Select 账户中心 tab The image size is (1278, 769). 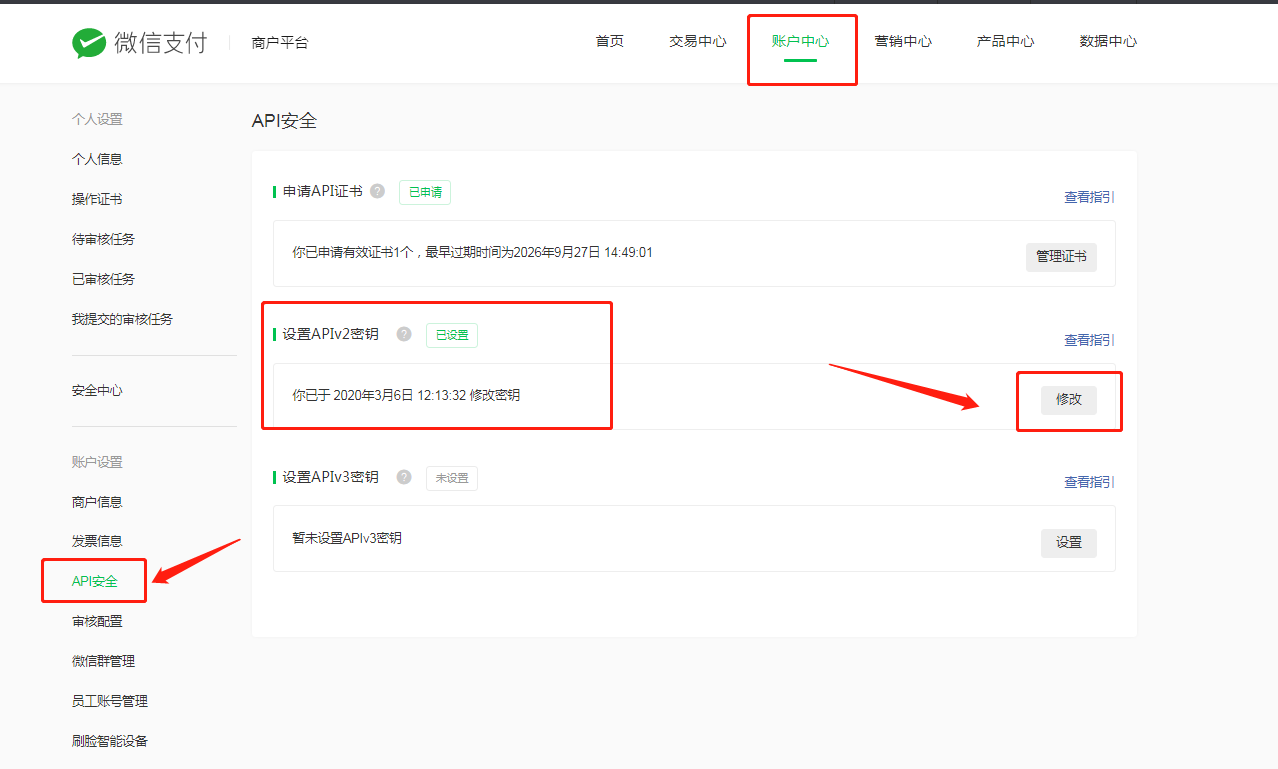[800, 42]
